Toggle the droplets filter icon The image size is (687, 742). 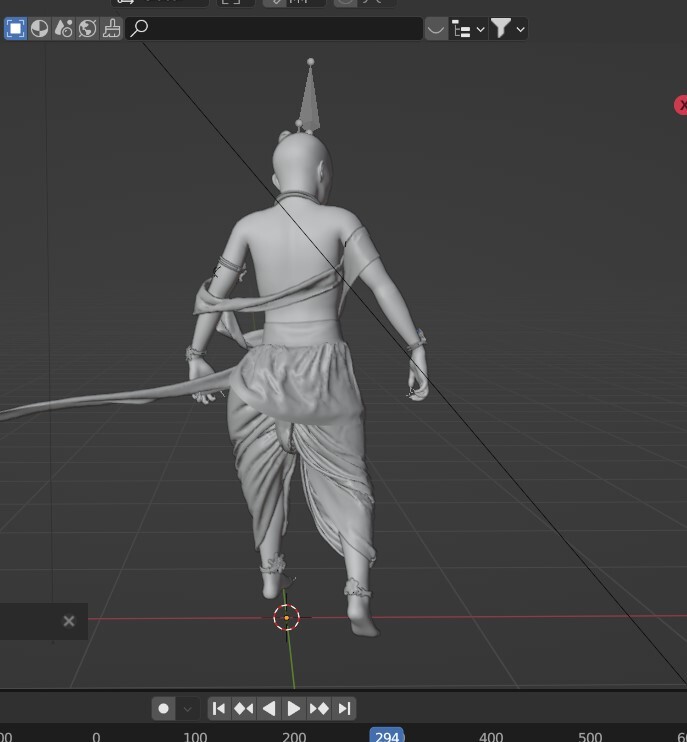coord(63,29)
